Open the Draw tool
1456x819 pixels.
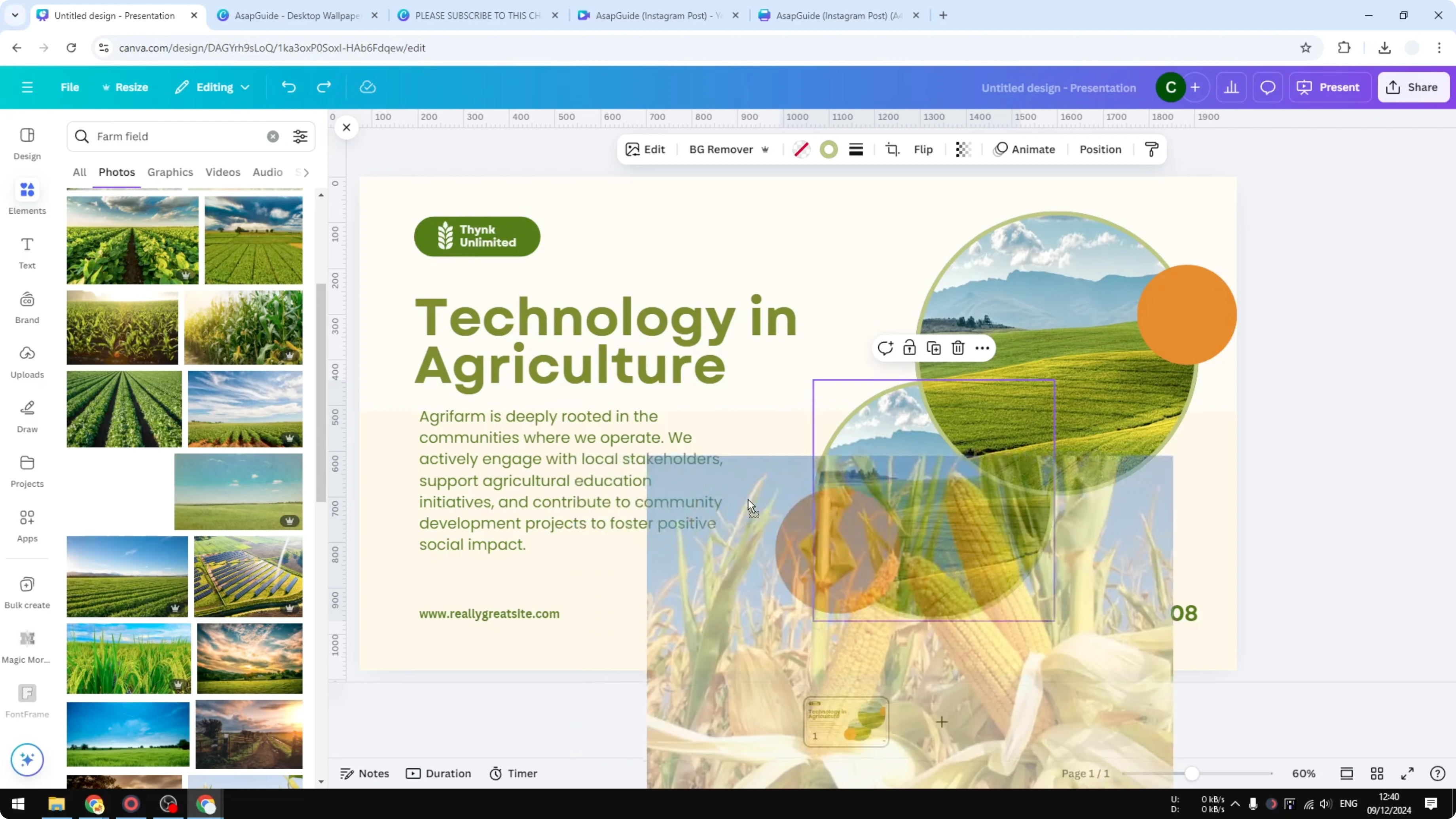pos(27,415)
